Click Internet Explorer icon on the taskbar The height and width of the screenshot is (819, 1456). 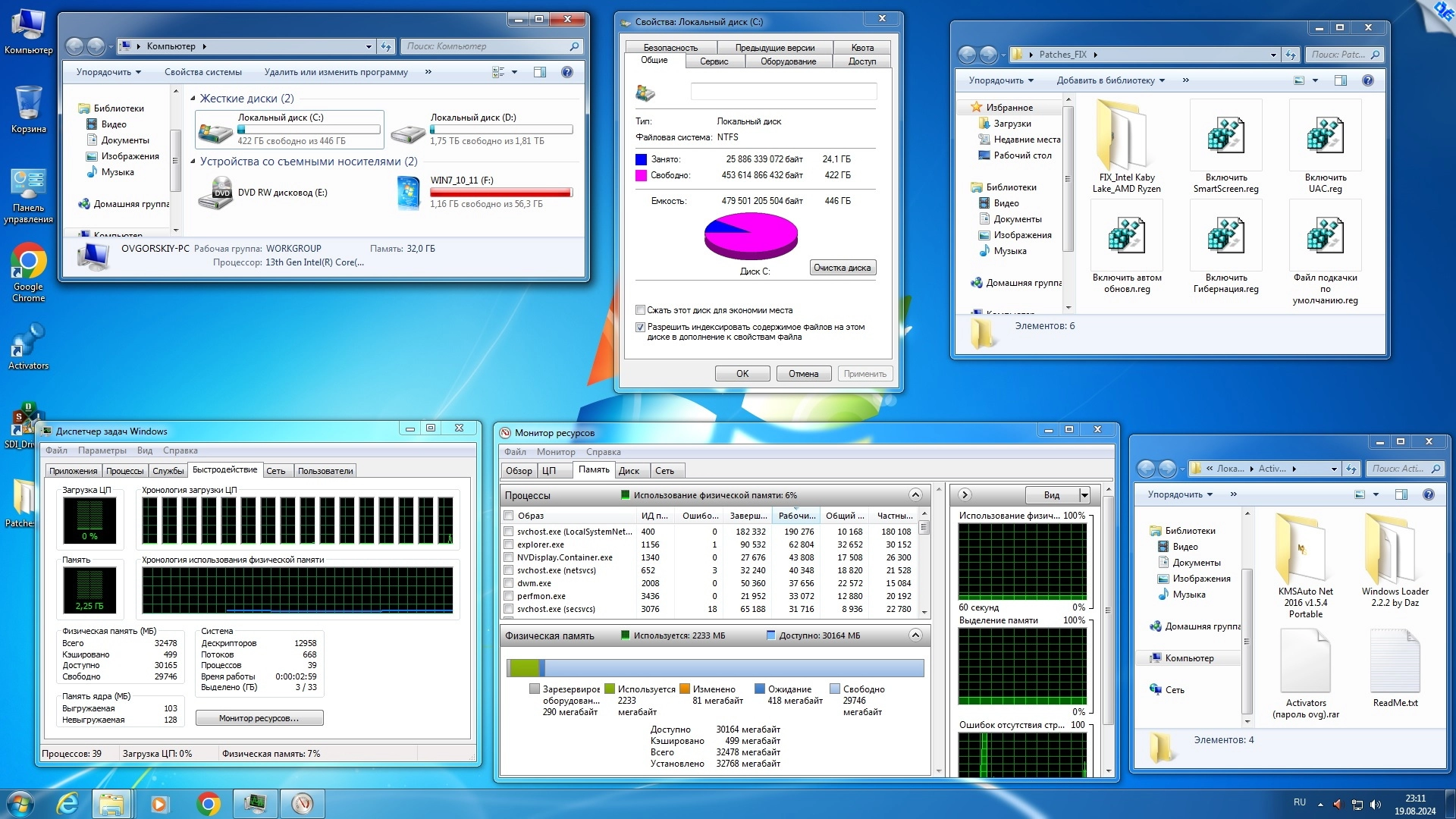67,803
